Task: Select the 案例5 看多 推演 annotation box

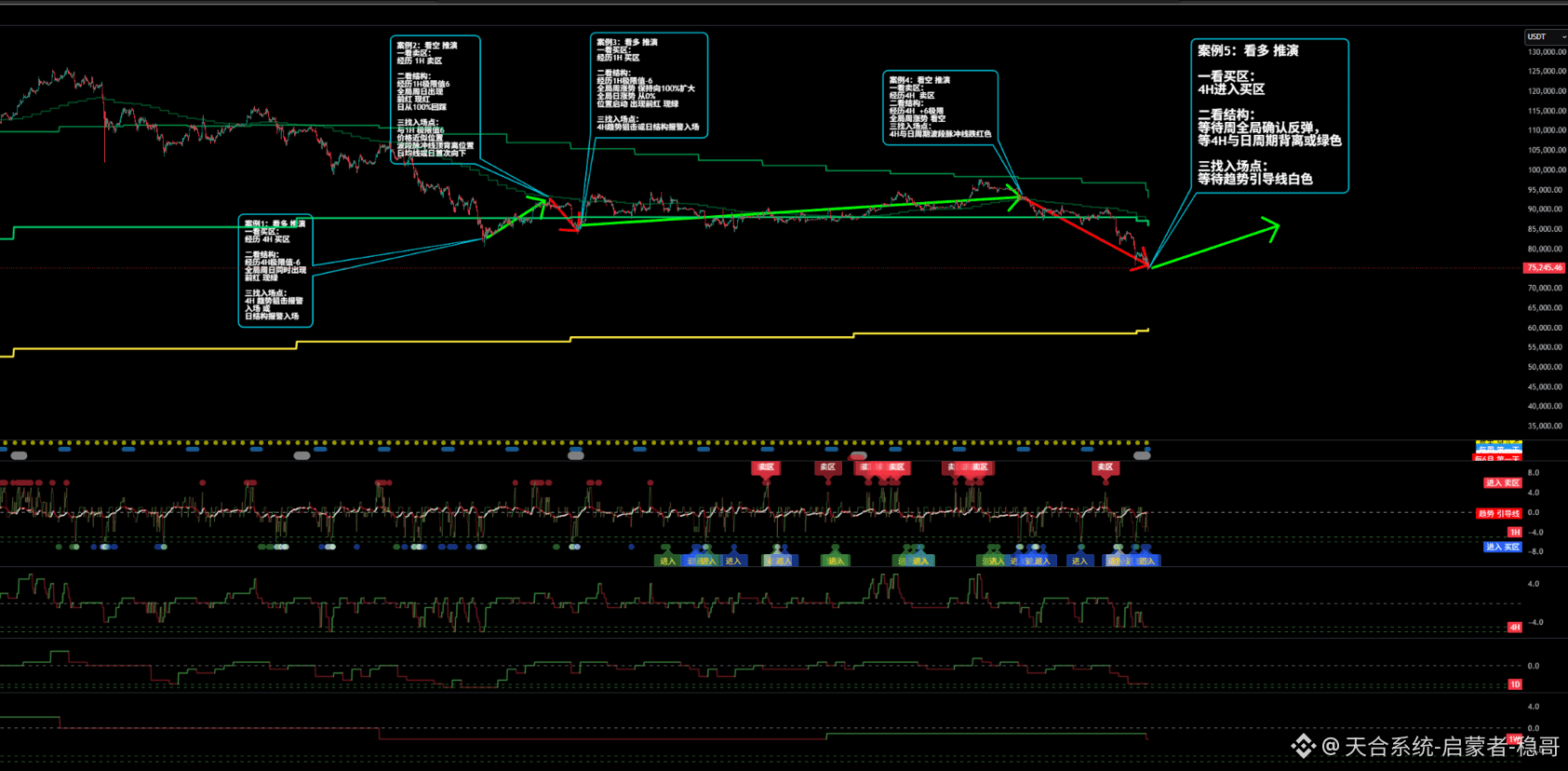Action: click(1269, 115)
